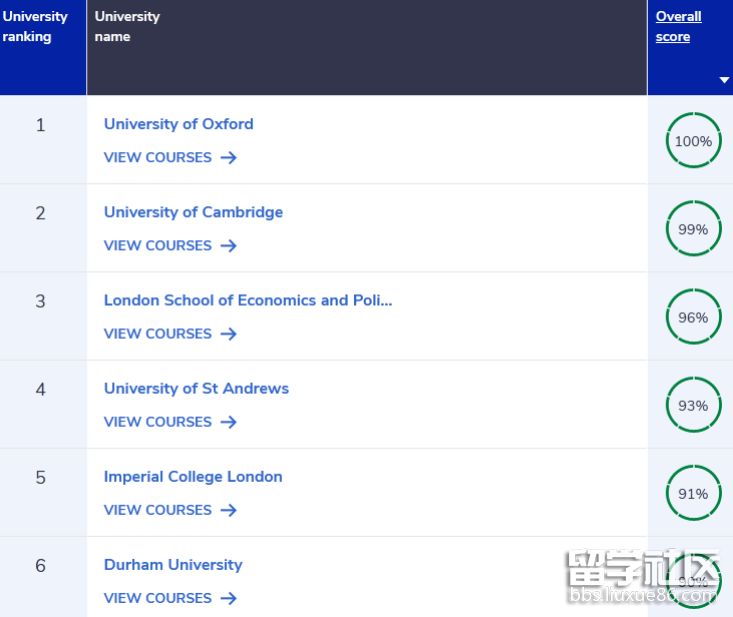Click the arrow icon for Imperial College London
733x617 pixels.
pyautogui.click(x=228, y=510)
